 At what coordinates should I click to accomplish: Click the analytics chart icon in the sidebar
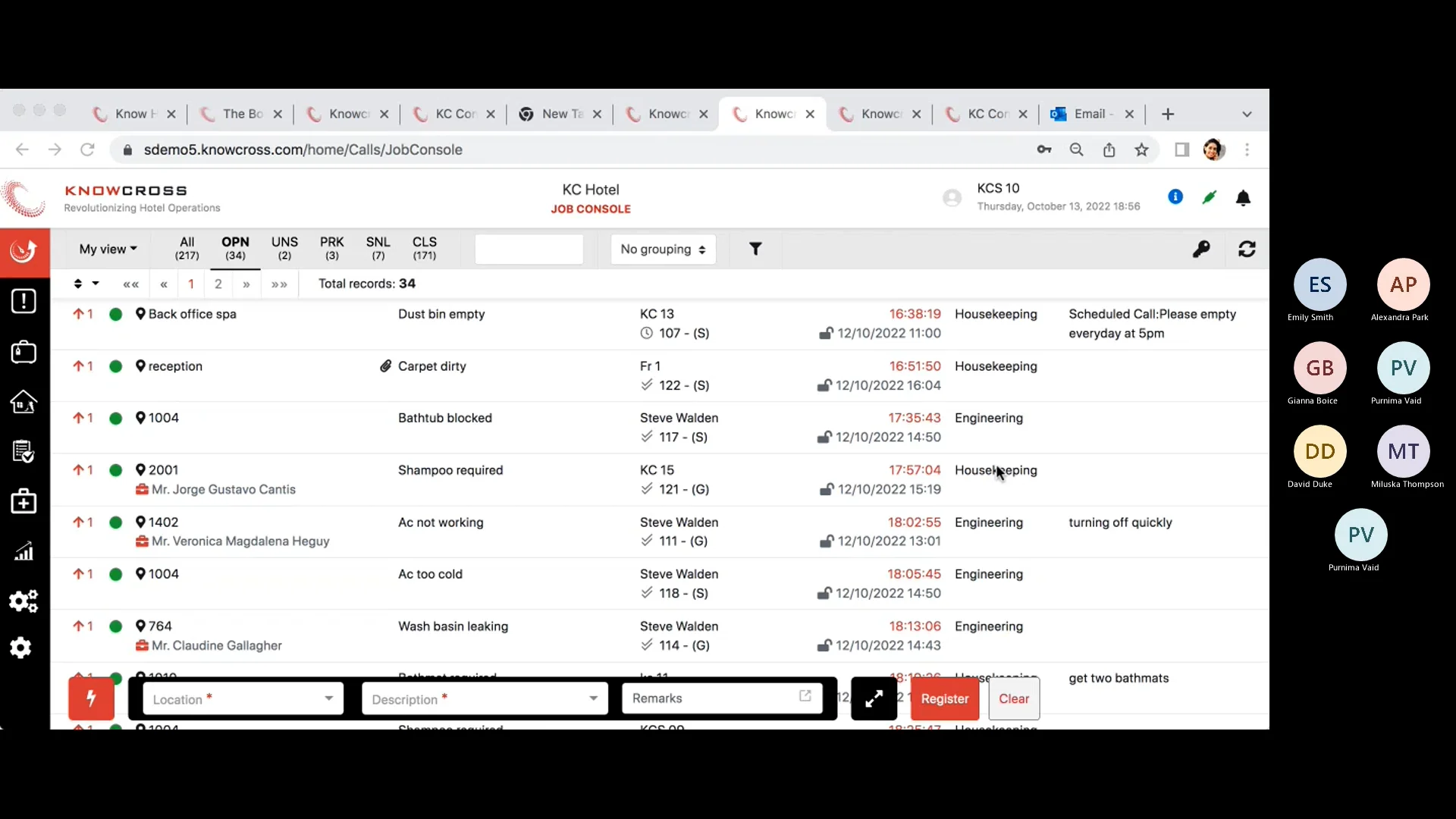[24, 551]
